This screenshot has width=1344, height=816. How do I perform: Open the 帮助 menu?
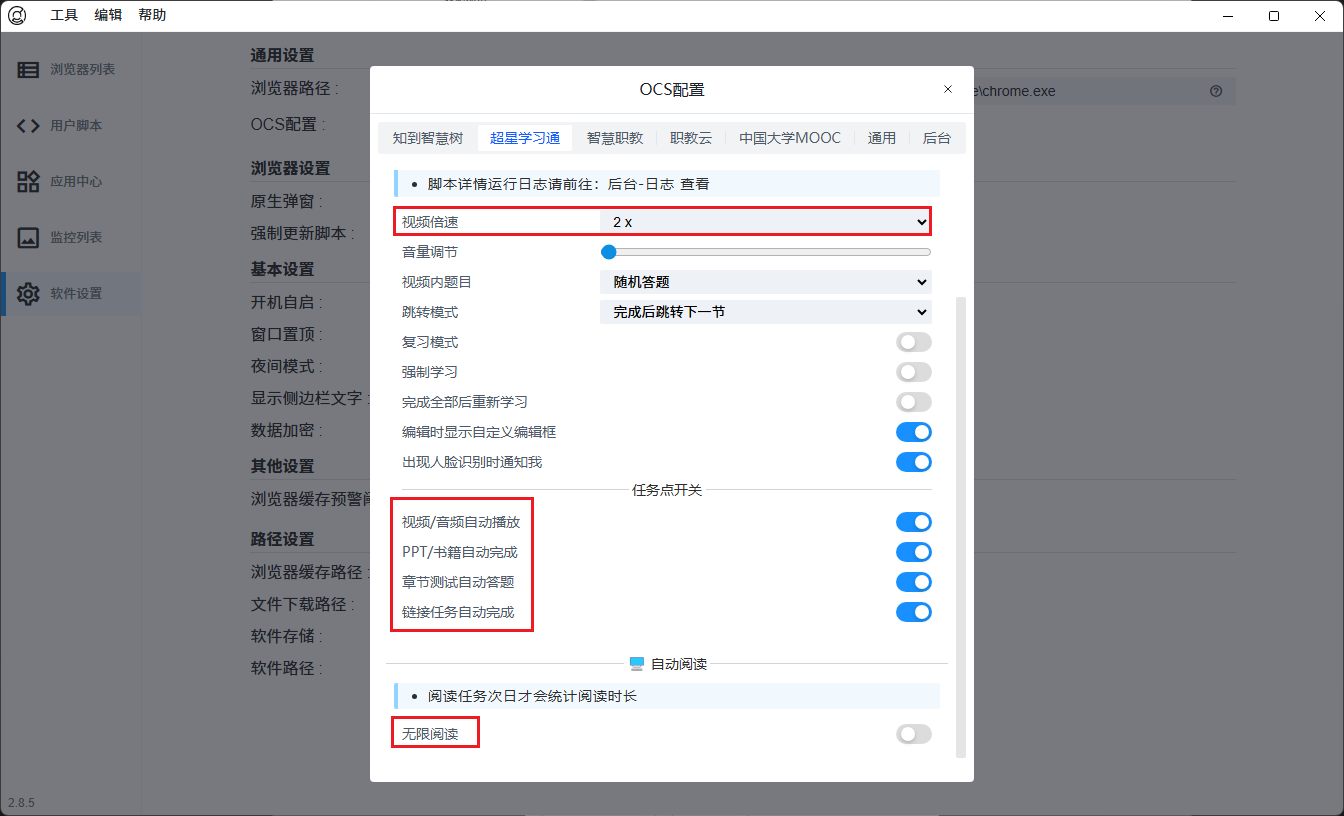click(x=152, y=15)
